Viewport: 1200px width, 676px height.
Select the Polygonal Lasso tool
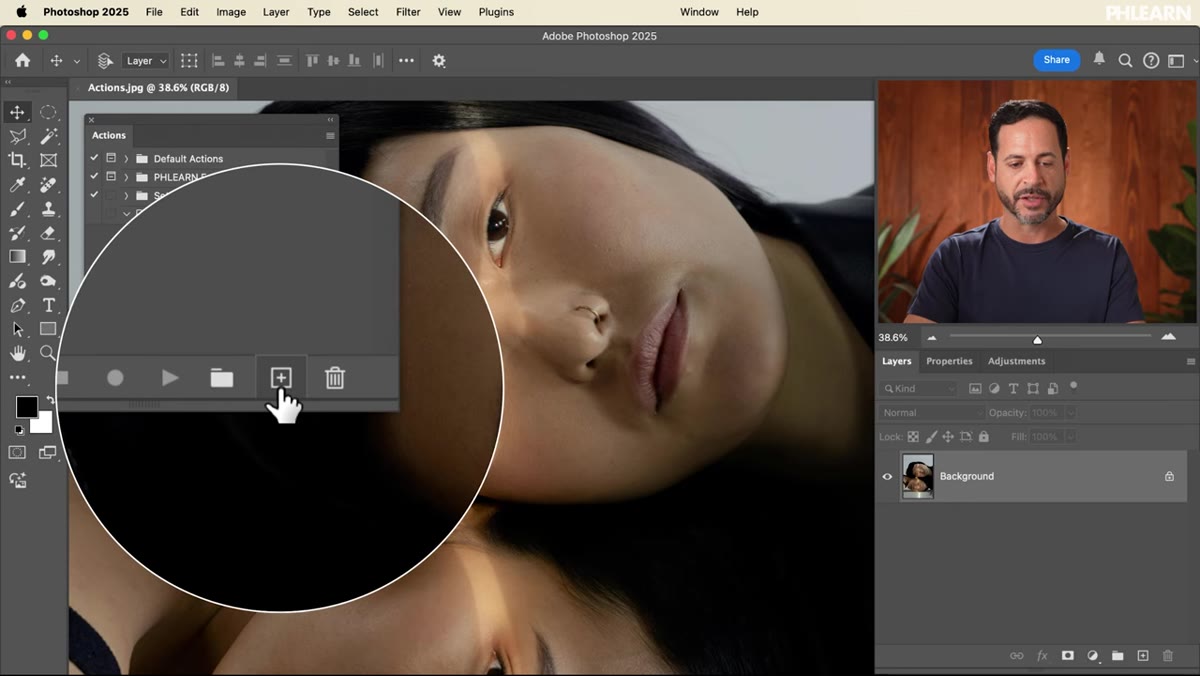tap(17, 136)
